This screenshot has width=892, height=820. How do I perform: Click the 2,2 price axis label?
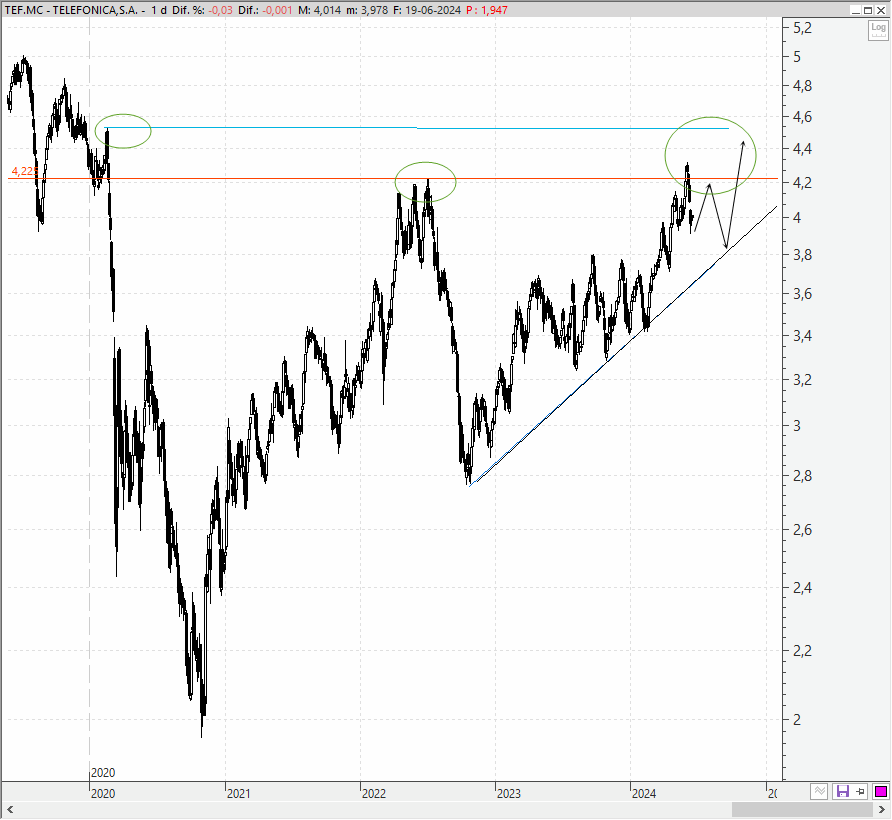803,650
